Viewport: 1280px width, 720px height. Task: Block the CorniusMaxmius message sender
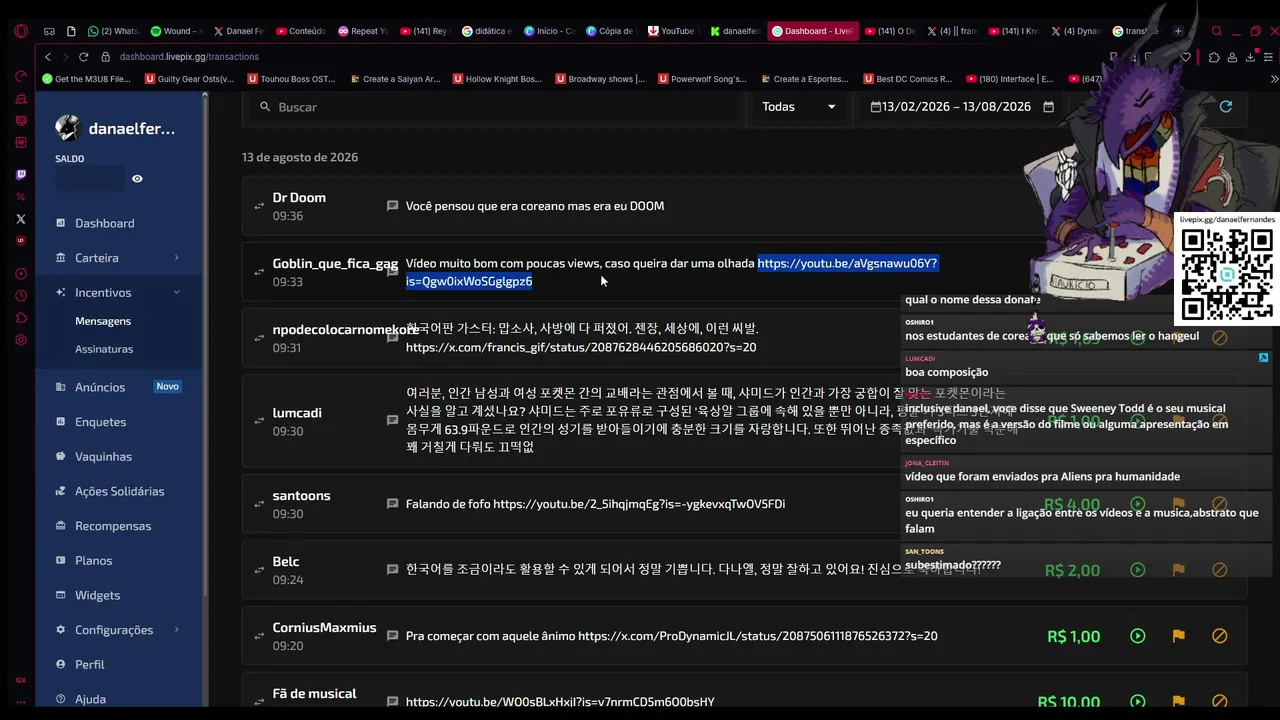point(1219,636)
